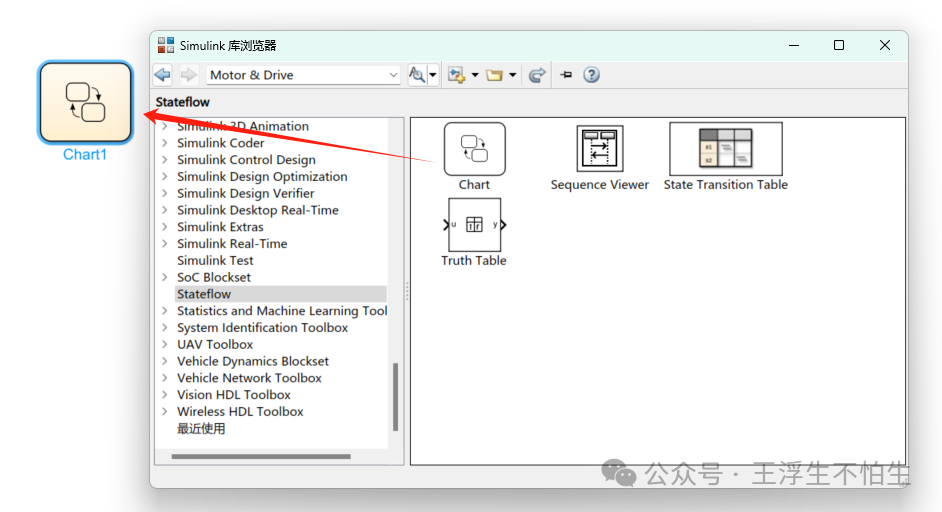Select the Stateflow library row
942x512 pixels.
coord(281,294)
